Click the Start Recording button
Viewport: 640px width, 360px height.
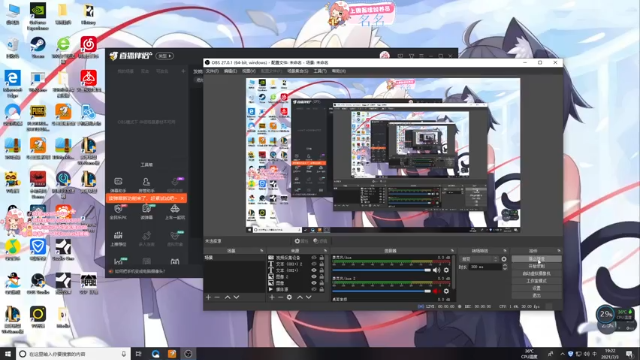(536, 266)
